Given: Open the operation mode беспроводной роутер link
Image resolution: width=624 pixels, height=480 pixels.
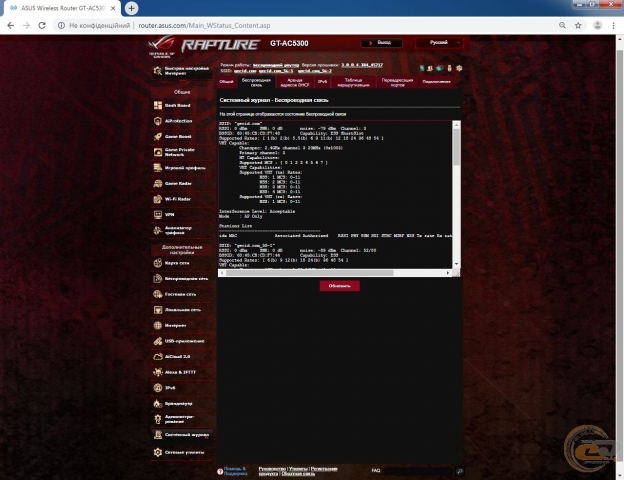Looking at the screenshot, I should (276, 65).
